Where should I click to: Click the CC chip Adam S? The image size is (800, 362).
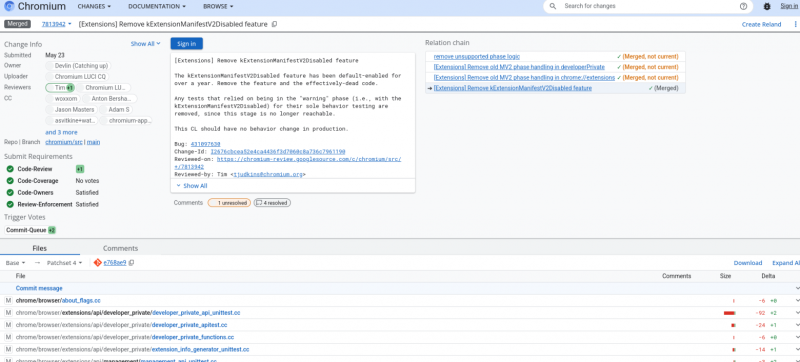pyautogui.click(x=116, y=110)
